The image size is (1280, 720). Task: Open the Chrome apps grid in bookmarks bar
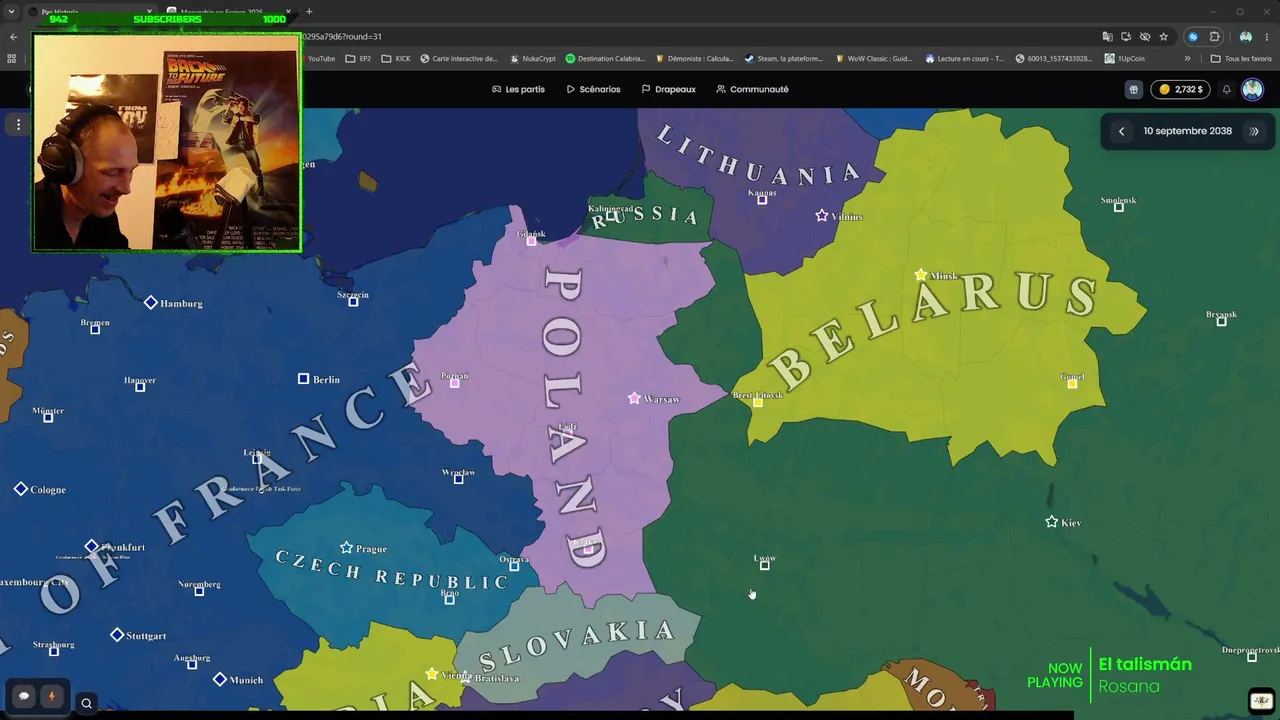coord(12,59)
